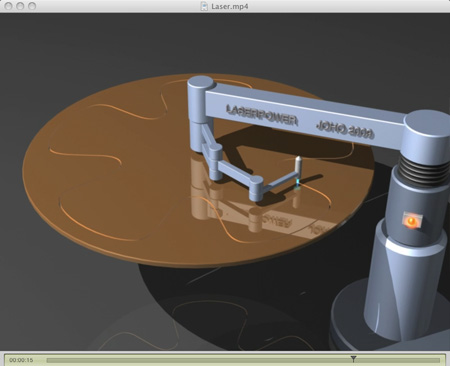Click the JOHO 2008 text on arm
The width and height of the screenshot is (450, 366).
point(345,129)
